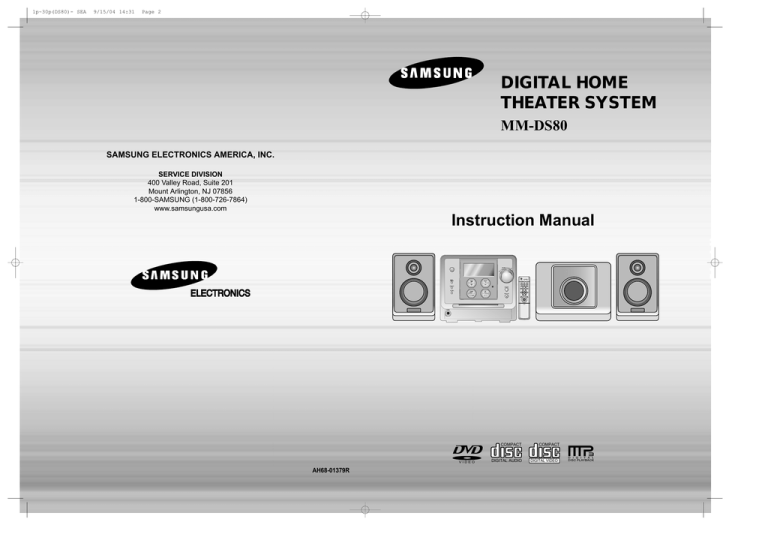Click the volume knob on the main unit
768x543 pixels.
click(506, 276)
